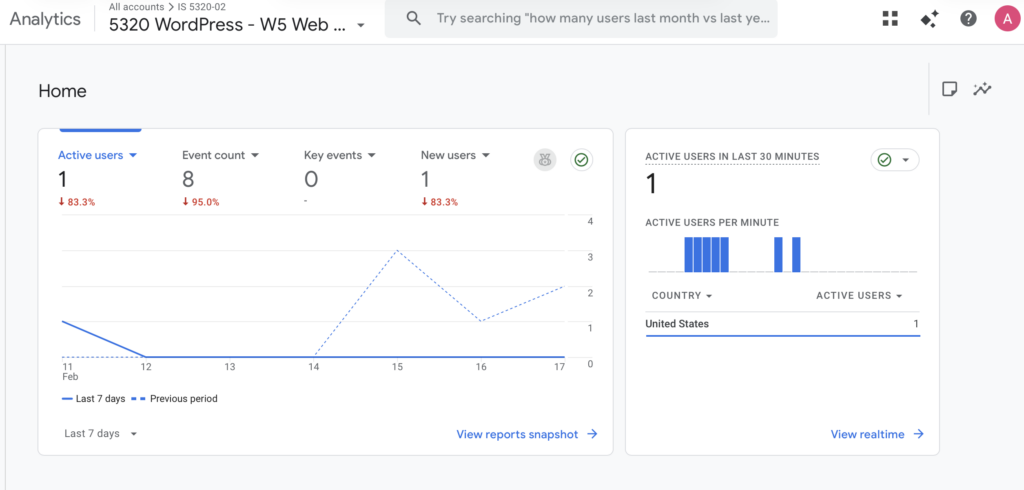Click the All accounts breadcrumb link
1024x490 pixels.
click(x=137, y=7)
